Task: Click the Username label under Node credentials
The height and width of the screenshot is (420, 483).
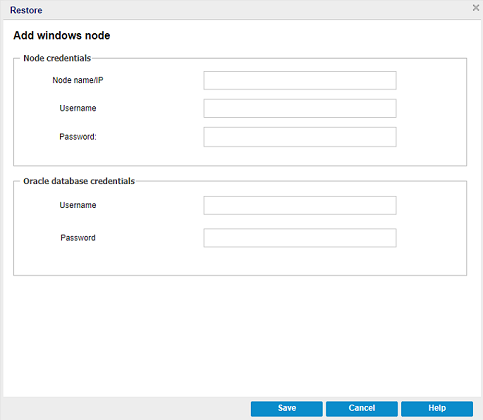Action: (78, 108)
